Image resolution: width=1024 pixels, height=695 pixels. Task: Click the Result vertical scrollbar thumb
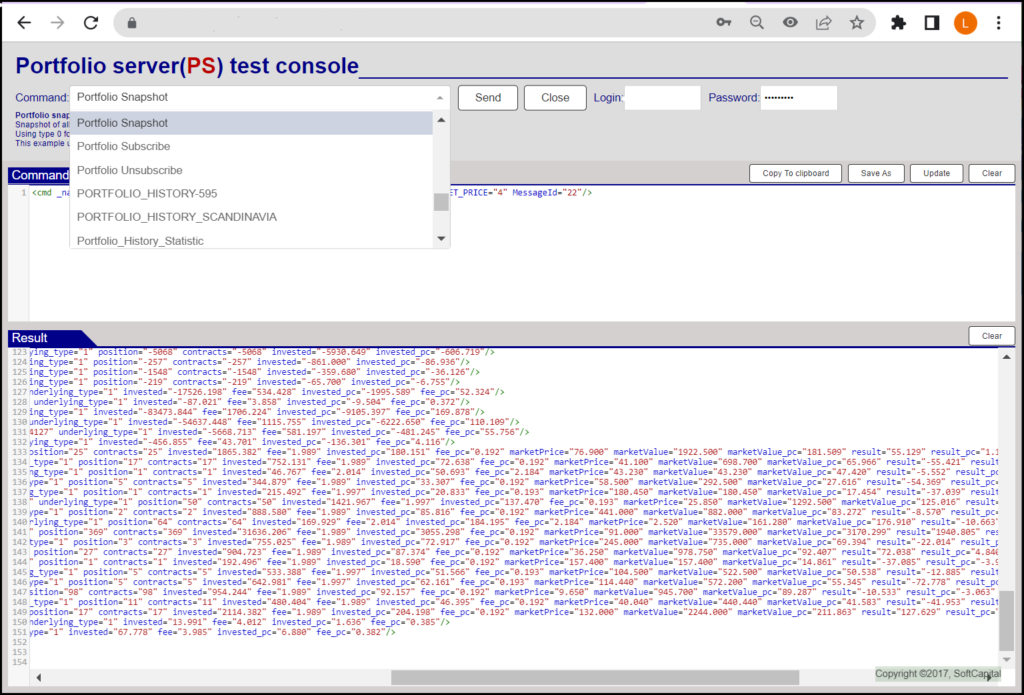click(x=1007, y=621)
